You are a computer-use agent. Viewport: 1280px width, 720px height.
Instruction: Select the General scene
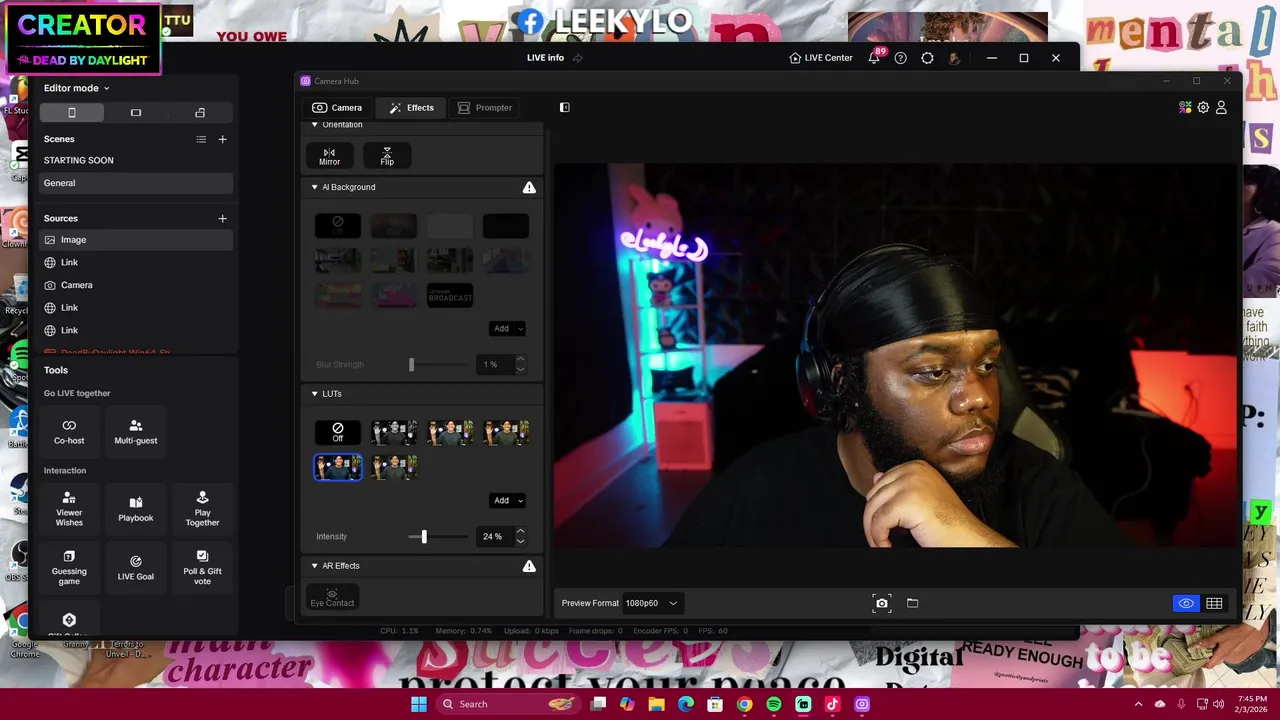click(137, 183)
